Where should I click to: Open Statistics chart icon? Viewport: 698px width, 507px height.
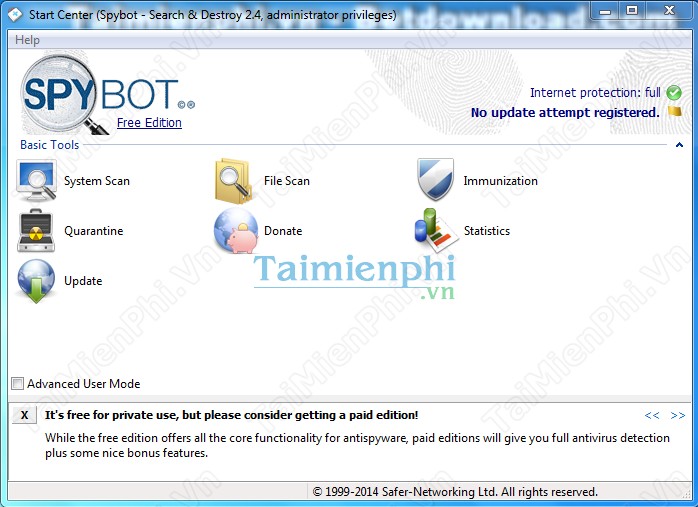tap(436, 230)
